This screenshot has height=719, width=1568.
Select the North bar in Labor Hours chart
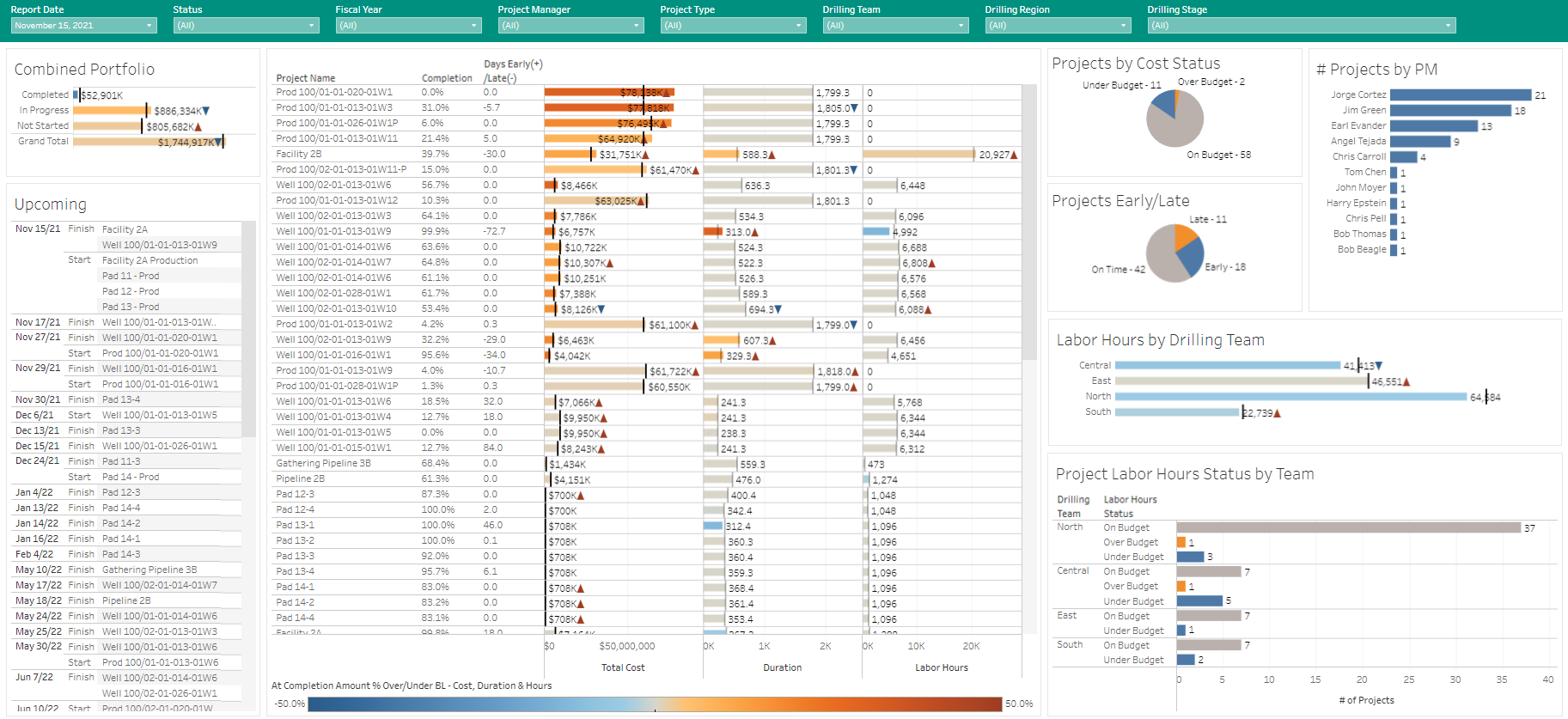pyautogui.click(x=1290, y=397)
